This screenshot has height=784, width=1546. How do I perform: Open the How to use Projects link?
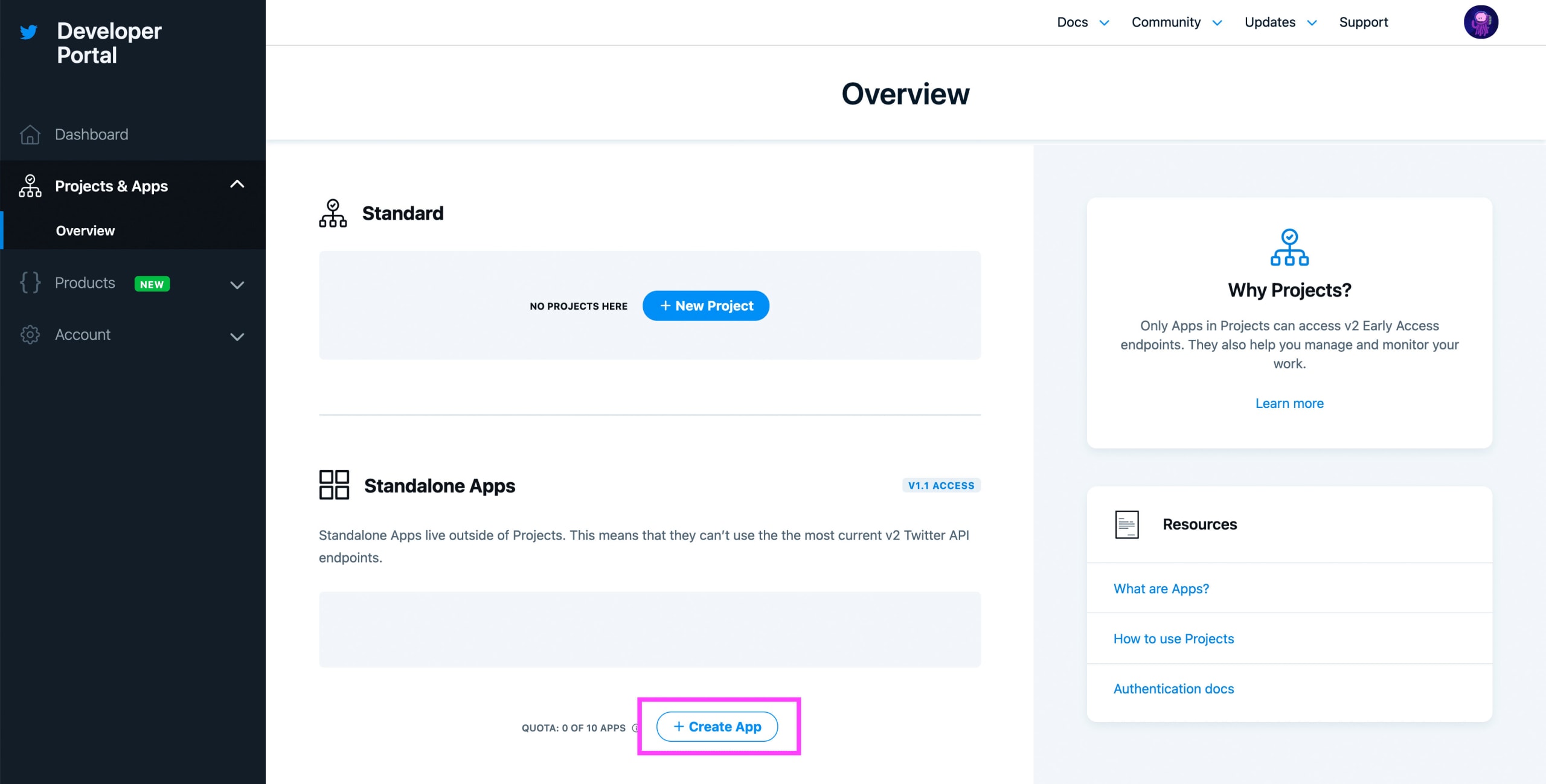click(x=1173, y=639)
